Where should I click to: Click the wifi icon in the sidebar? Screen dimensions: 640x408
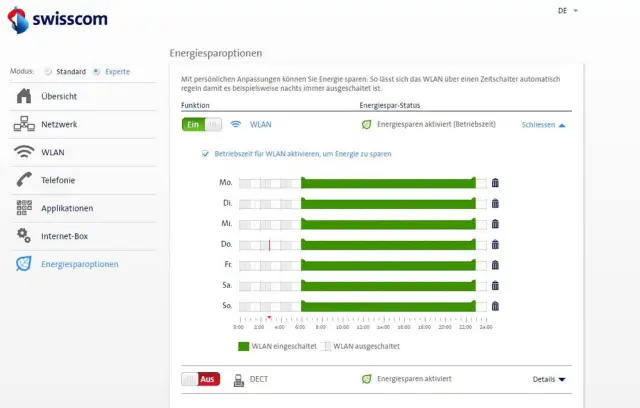(x=24, y=152)
